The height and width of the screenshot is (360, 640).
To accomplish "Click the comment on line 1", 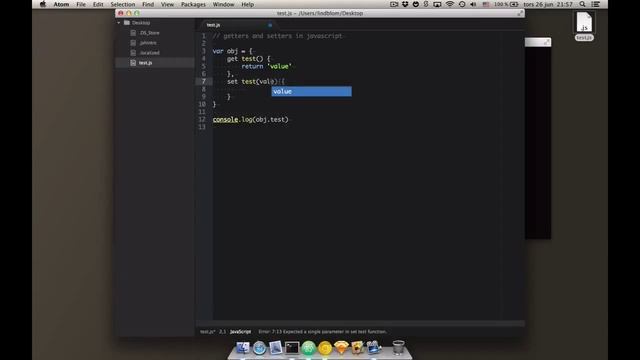I will [x=277, y=36].
